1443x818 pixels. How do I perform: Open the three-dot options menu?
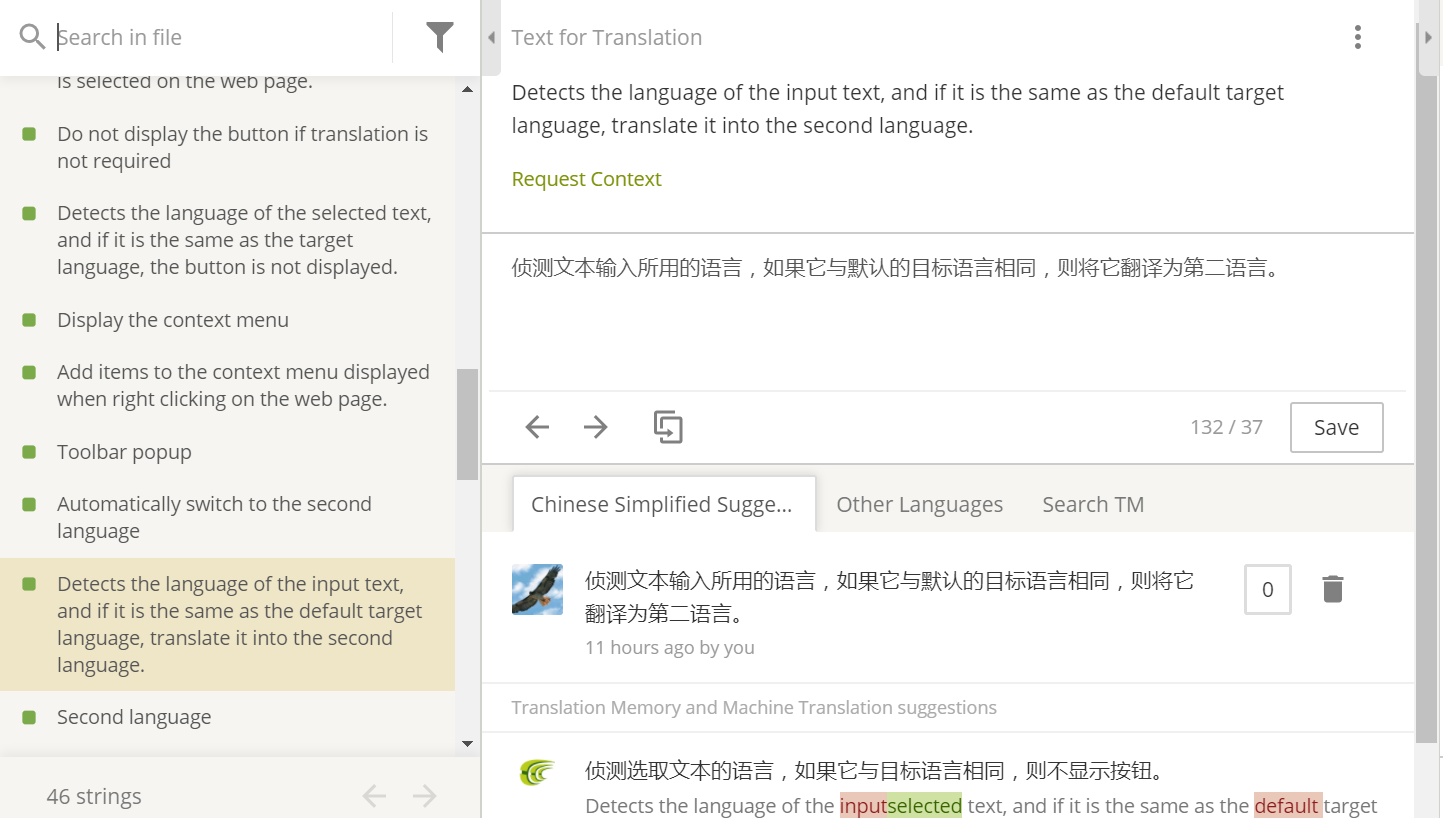pyautogui.click(x=1357, y=38)
